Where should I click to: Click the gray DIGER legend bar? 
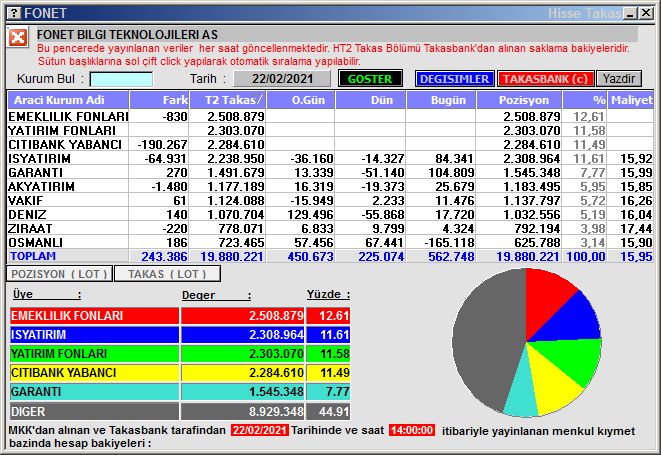tap(94, 411)
